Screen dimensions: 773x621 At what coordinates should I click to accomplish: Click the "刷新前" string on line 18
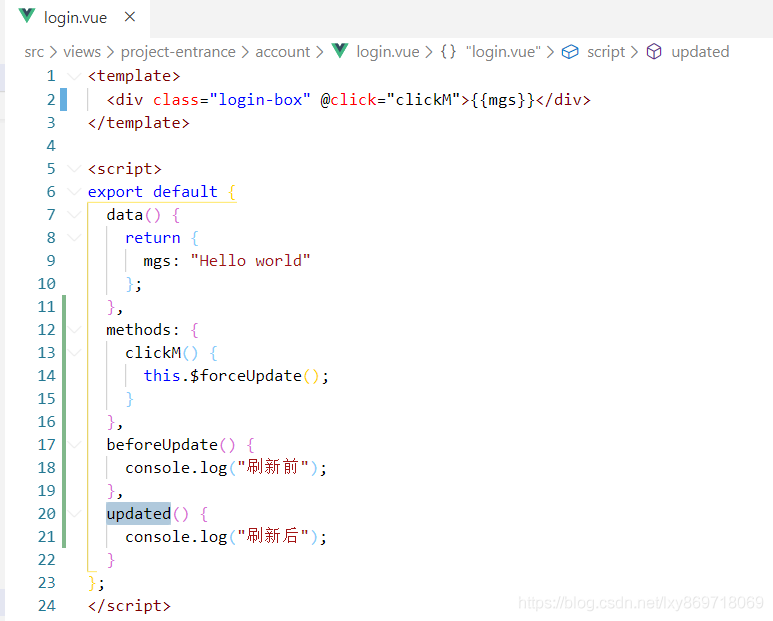(273, 467)
